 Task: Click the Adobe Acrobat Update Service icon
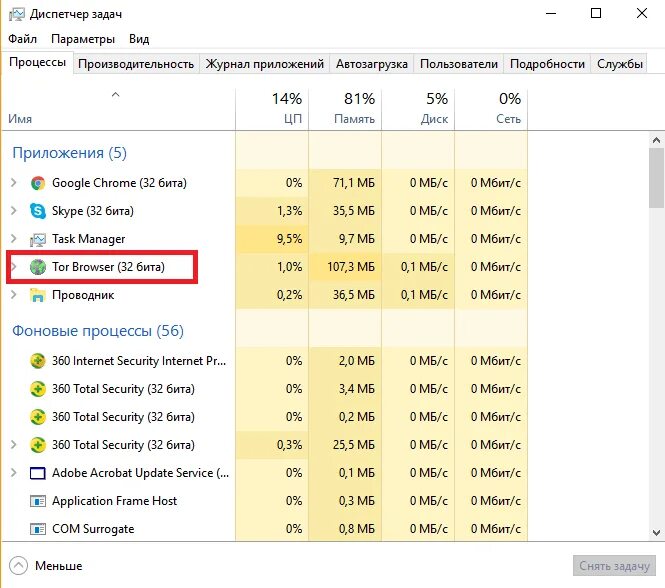[38, 473]
